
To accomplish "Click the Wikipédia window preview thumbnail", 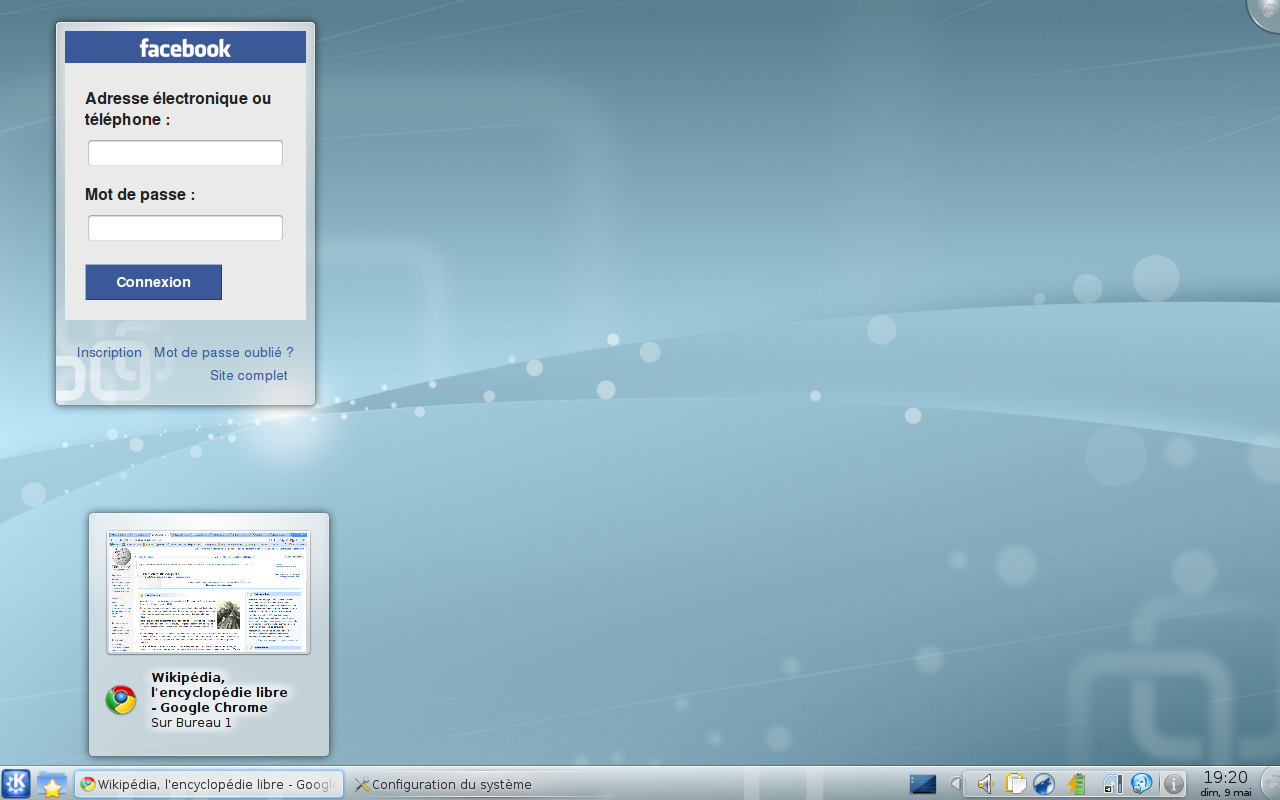I will tap(208, 592).
